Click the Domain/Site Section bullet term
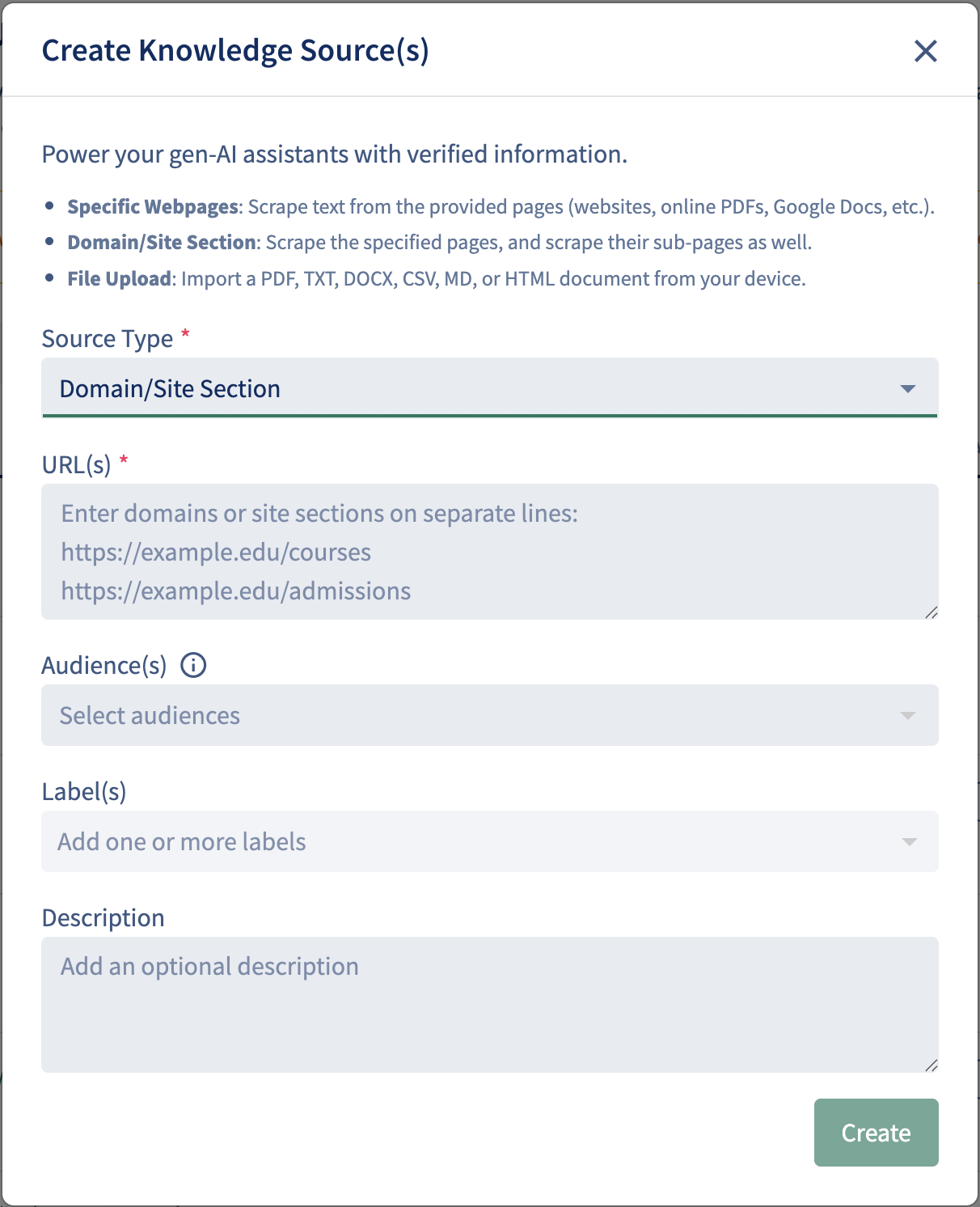 (x=162, y=243)
